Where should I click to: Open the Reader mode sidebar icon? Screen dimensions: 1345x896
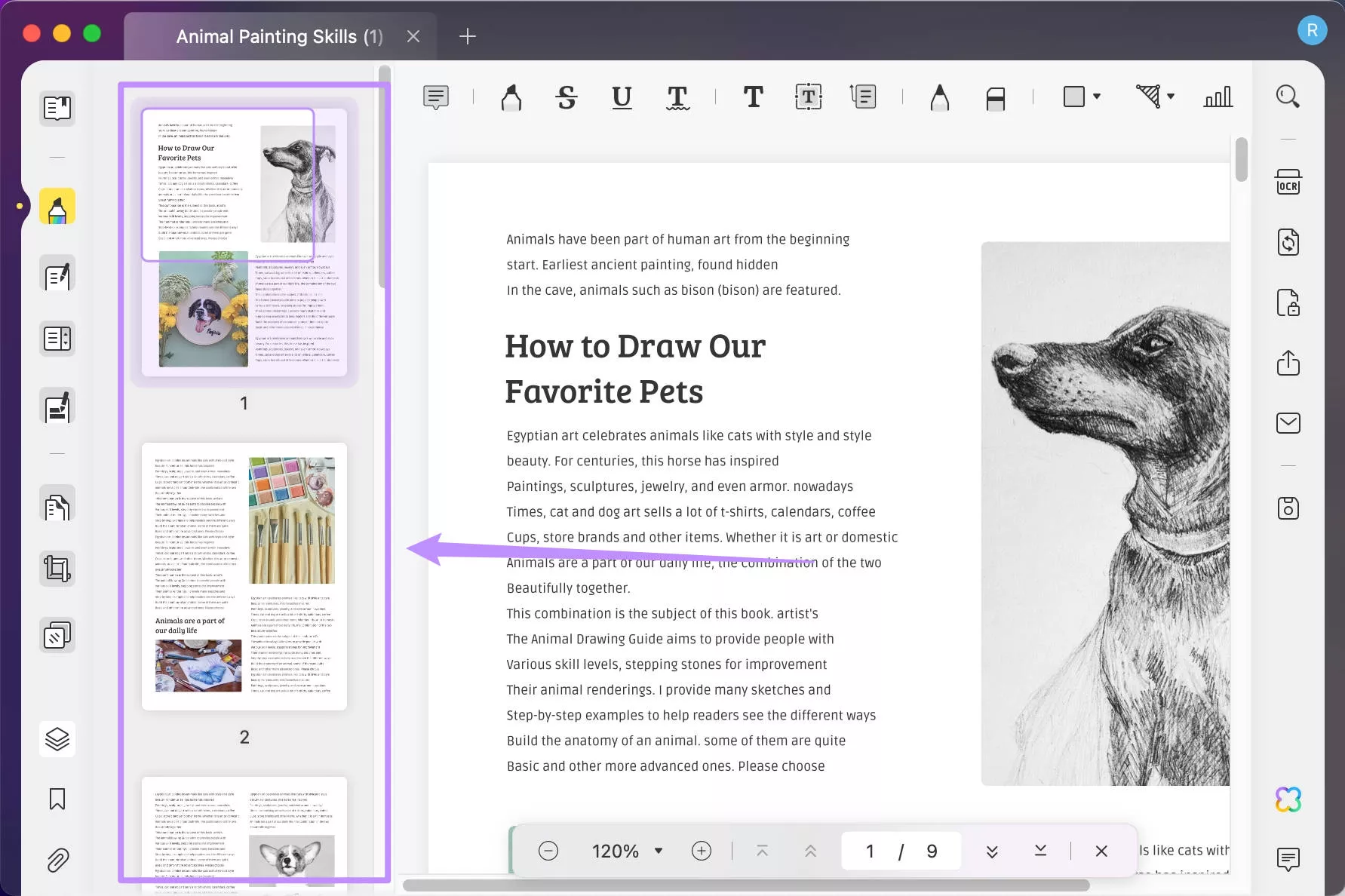57,108
